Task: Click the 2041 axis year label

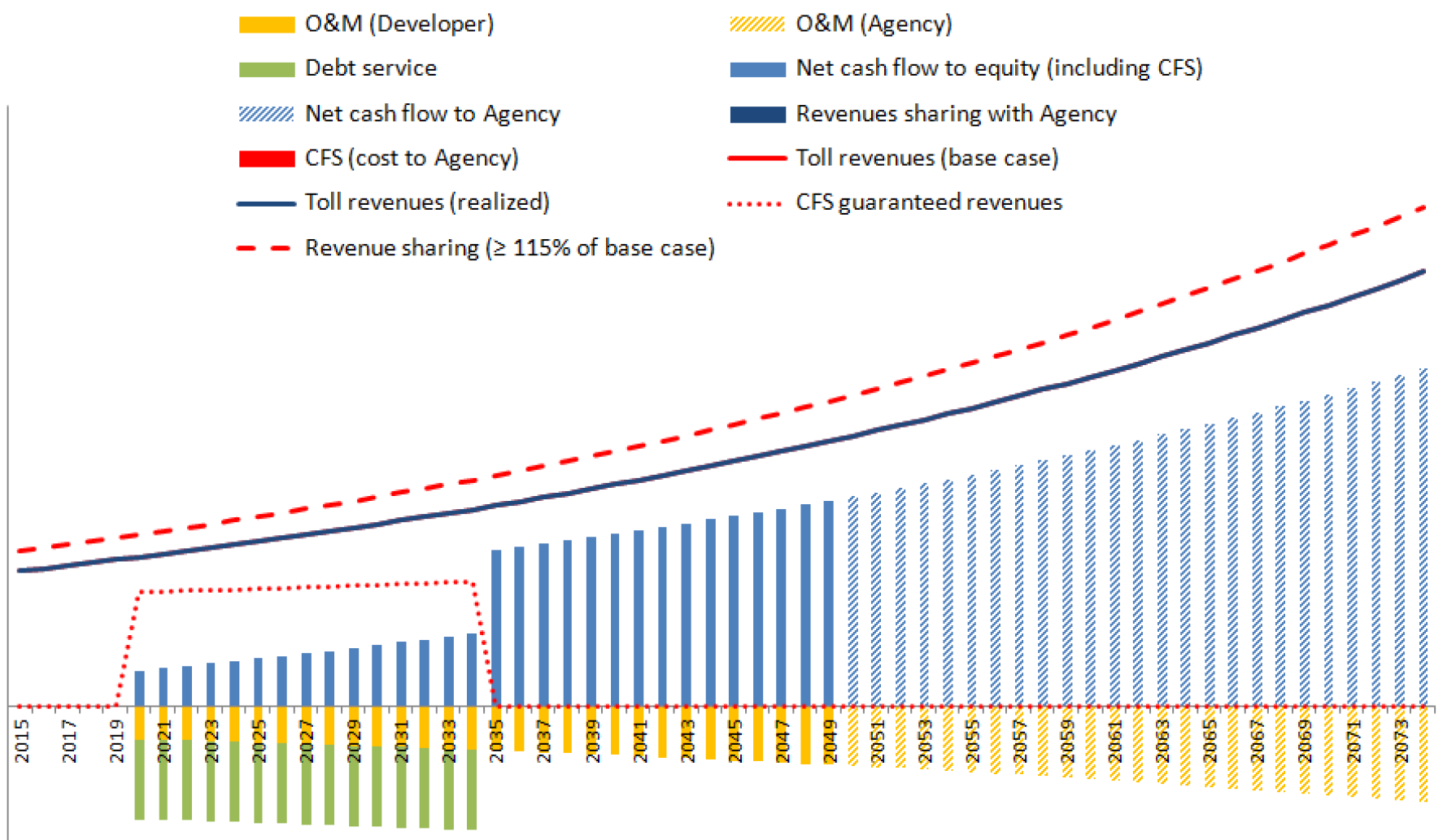Action: point(639,741)
